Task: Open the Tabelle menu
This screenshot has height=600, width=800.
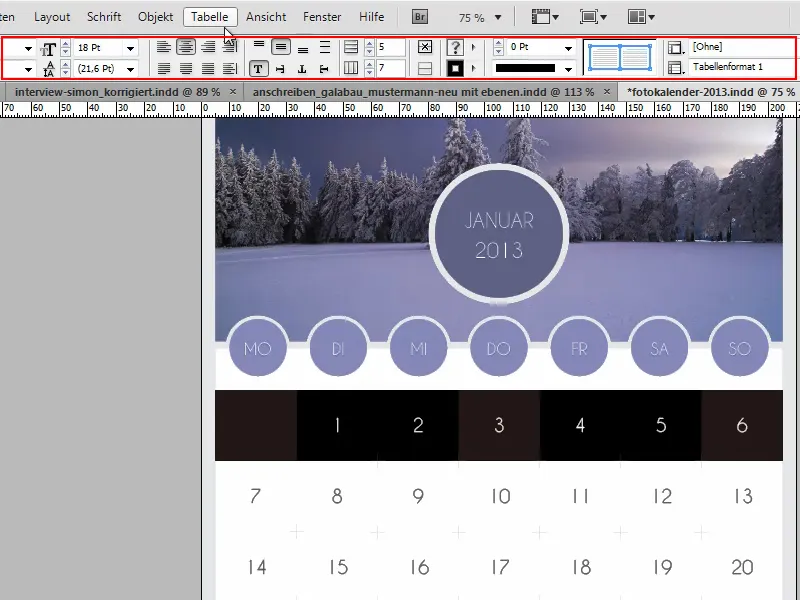Action: click(210, 17)
